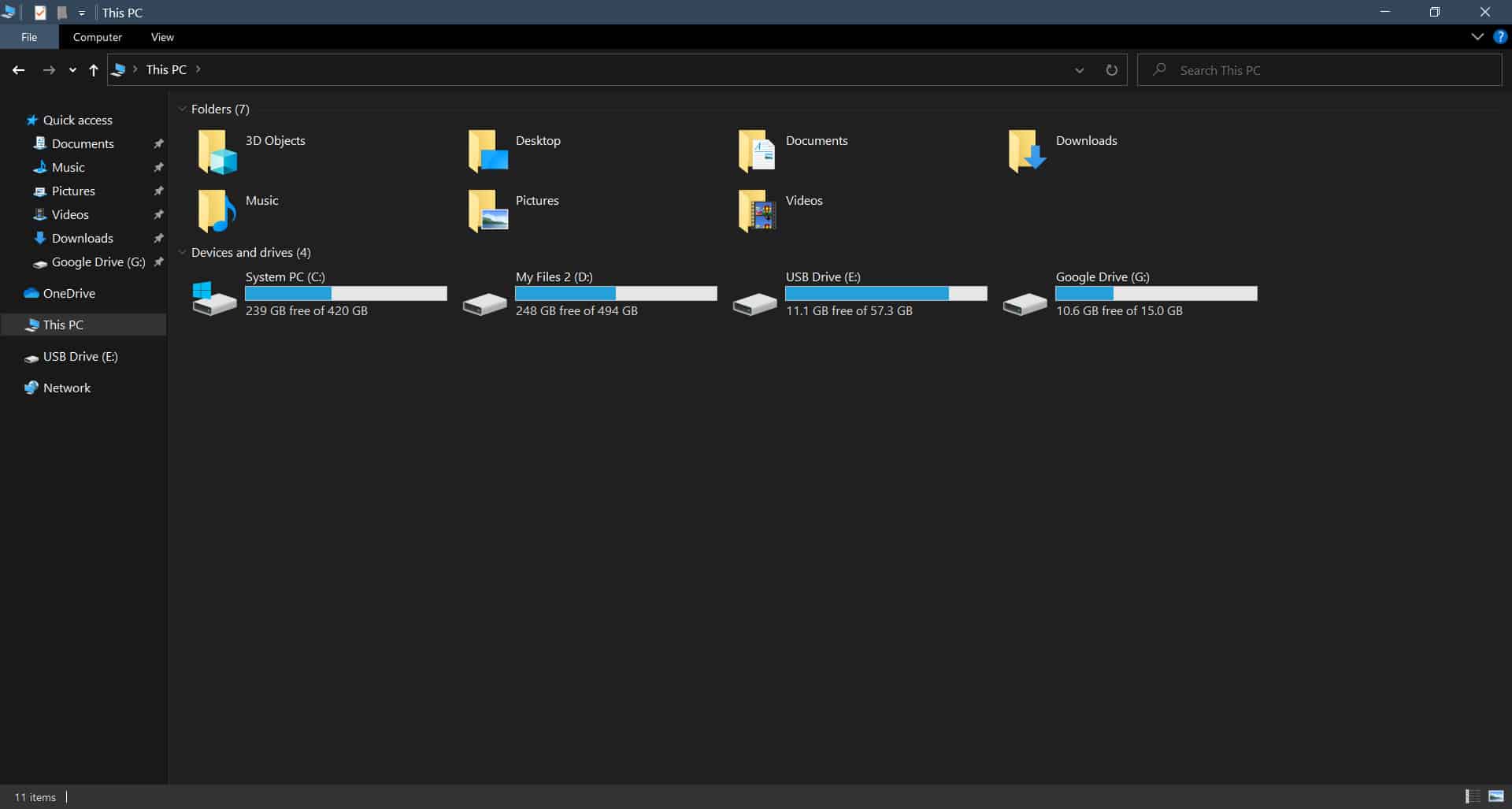Screen dimensions: 1512x809
Task: Switch to the View ribbon tab
Action: (162, 37)
